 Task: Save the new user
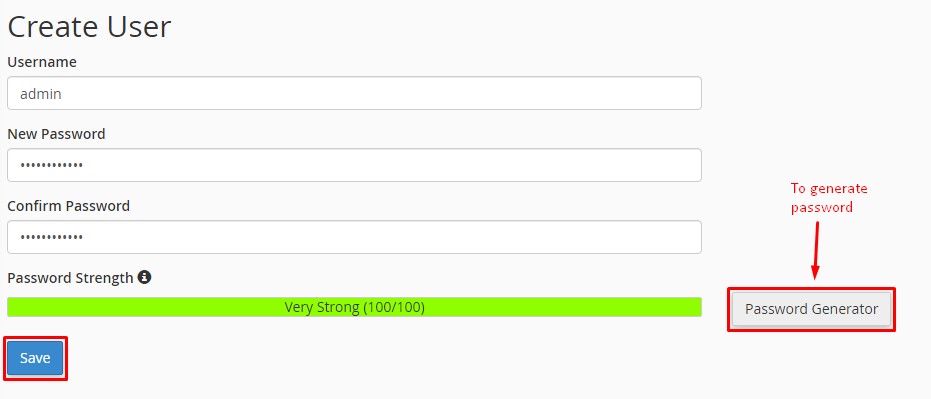[x=35, y=358]
